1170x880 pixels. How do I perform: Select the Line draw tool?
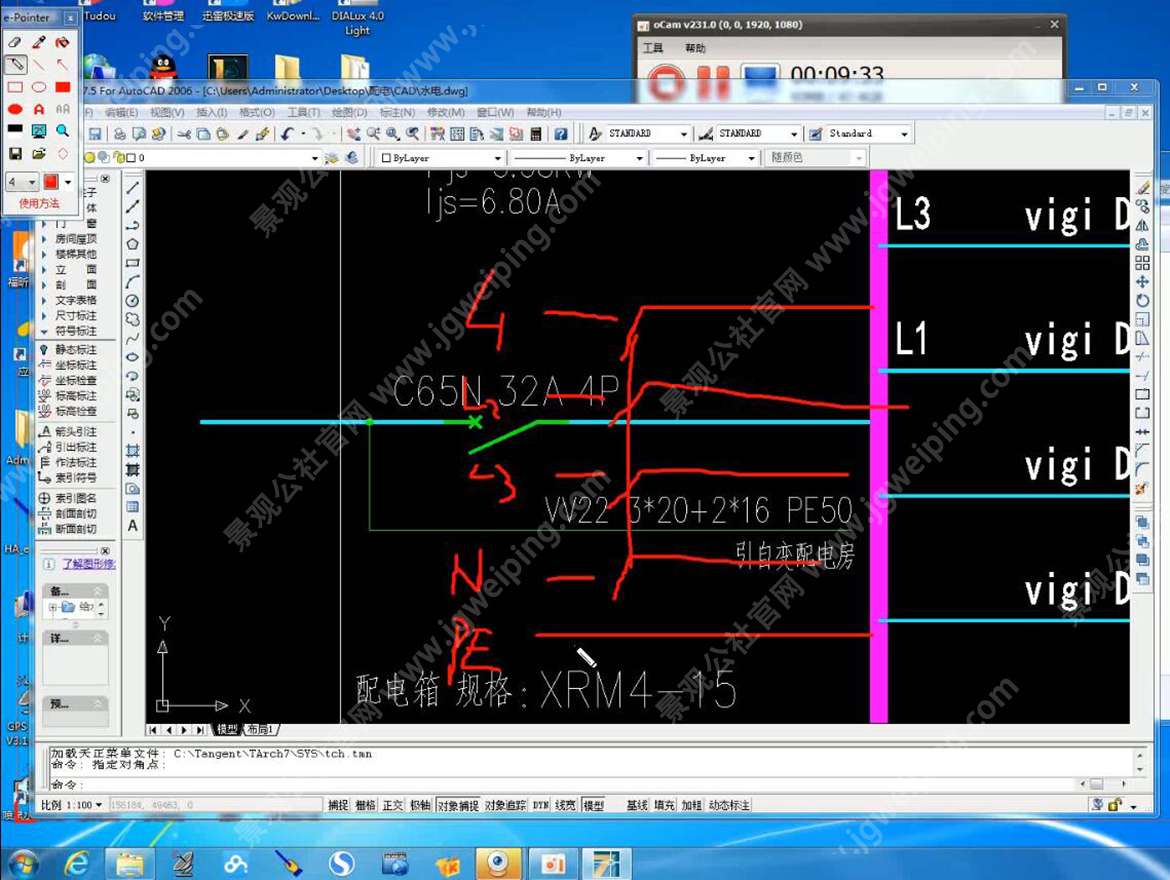pyautogui.click(x=133, y=187)
